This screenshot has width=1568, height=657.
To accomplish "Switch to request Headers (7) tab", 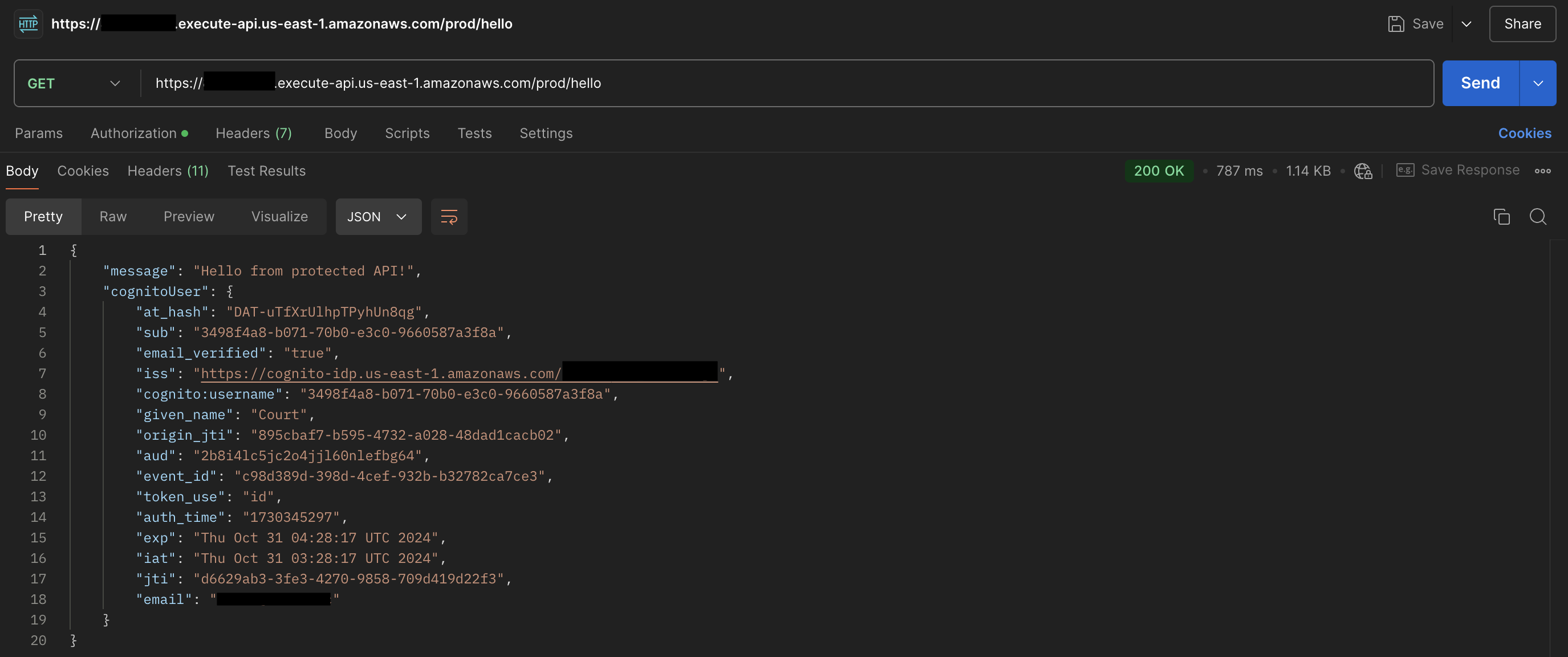I will coord(254,133).
